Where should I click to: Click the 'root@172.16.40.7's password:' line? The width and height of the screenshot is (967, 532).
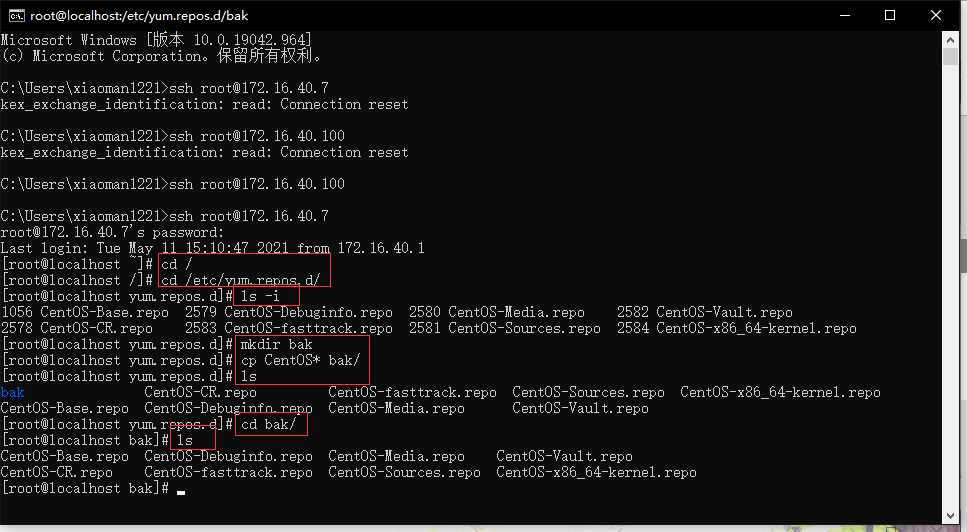[112, 232]
